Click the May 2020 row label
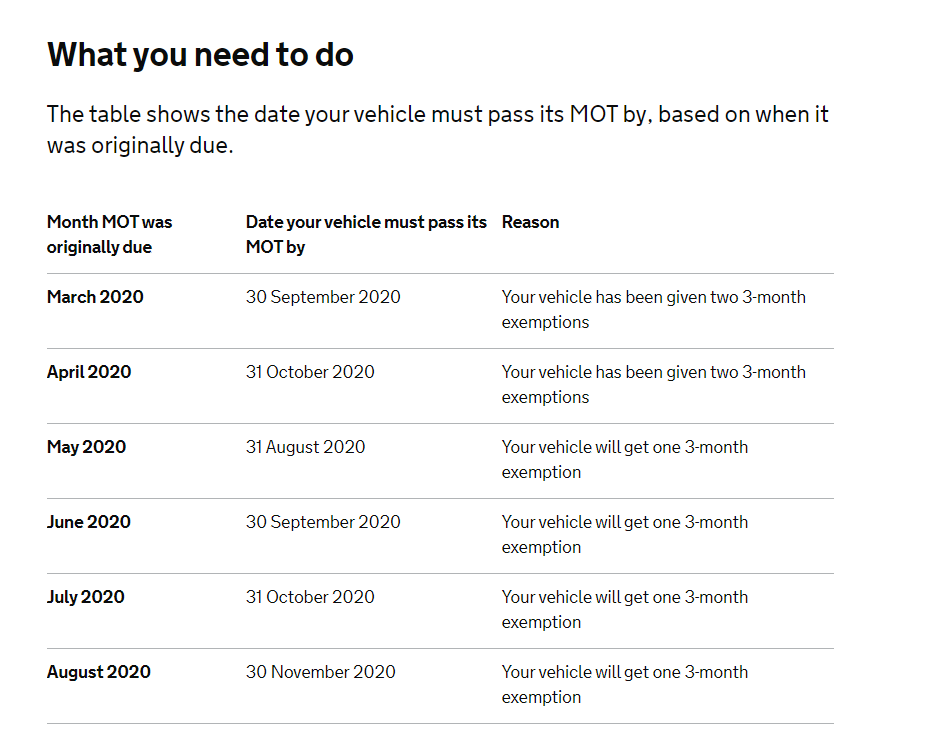 tap(86, 447)
